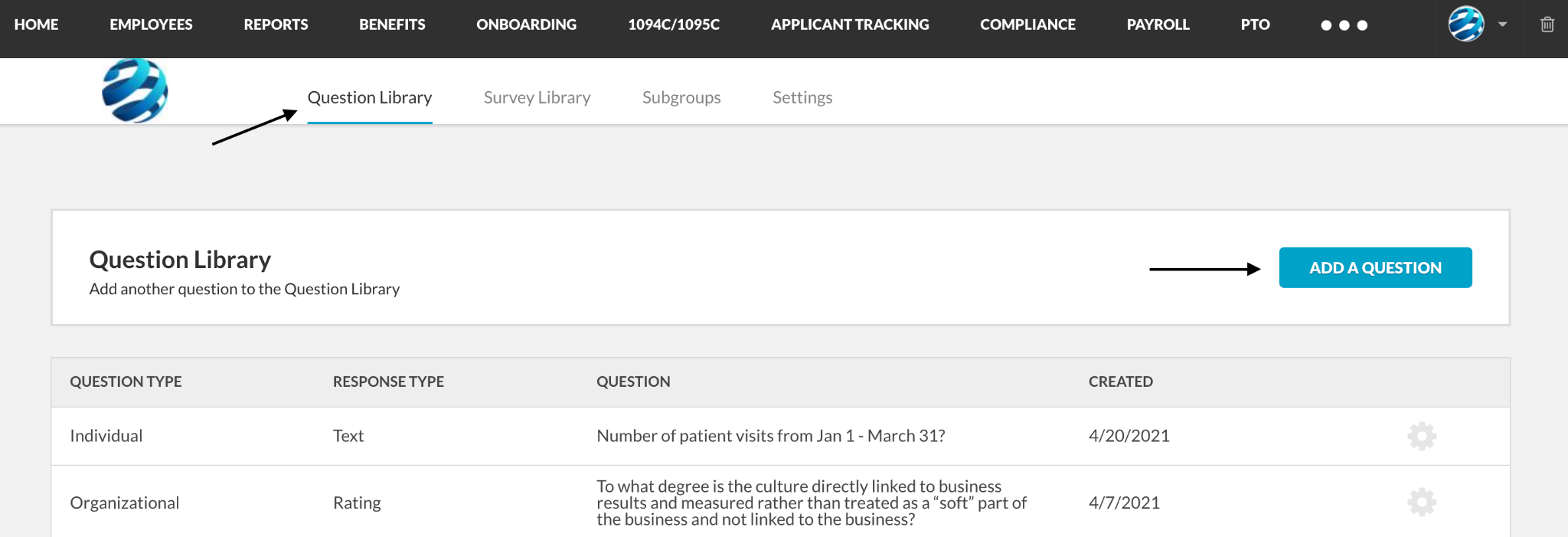This screenshot has height=537, width=1568.
Task: Open the Subgroups tab
Action: pos(681,97)
